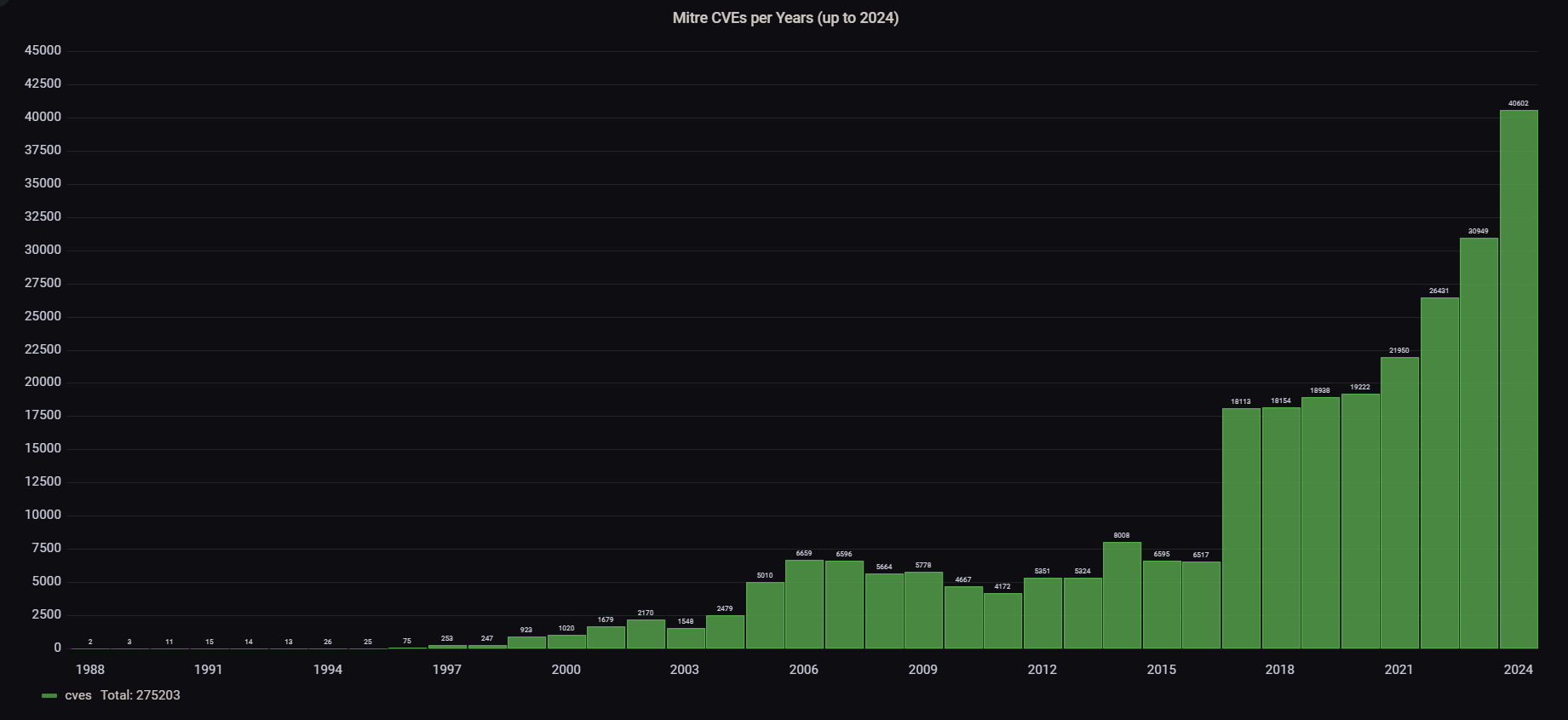
Task: Select the 2002 bar labeled 2170
Action: pyautogui.click(x=646, y=634)
